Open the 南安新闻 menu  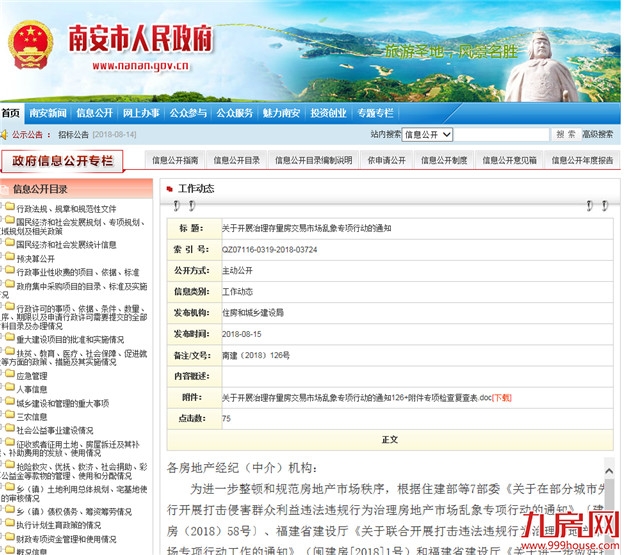tap(48, 113)
